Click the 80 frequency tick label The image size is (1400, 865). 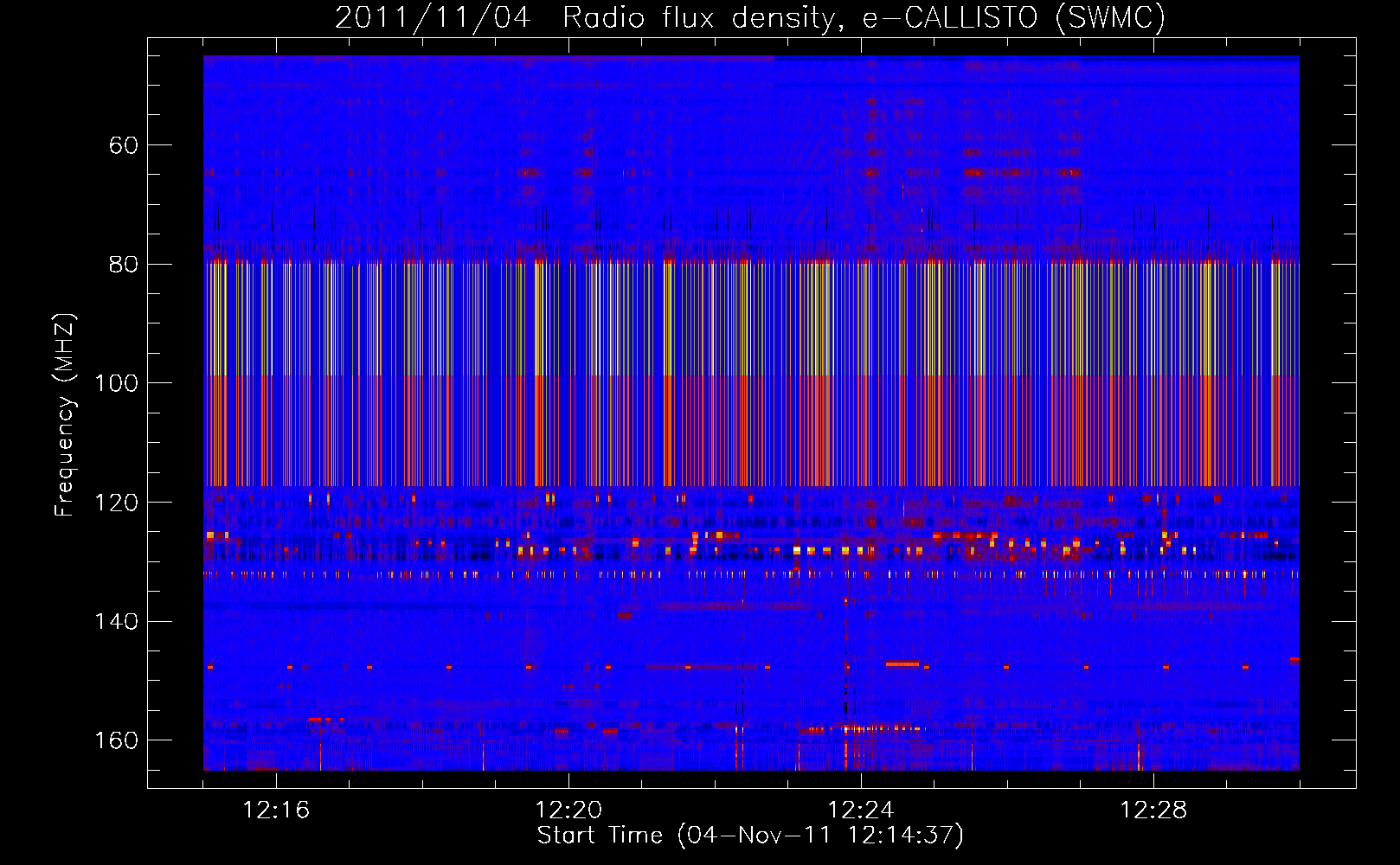[124, 265]
